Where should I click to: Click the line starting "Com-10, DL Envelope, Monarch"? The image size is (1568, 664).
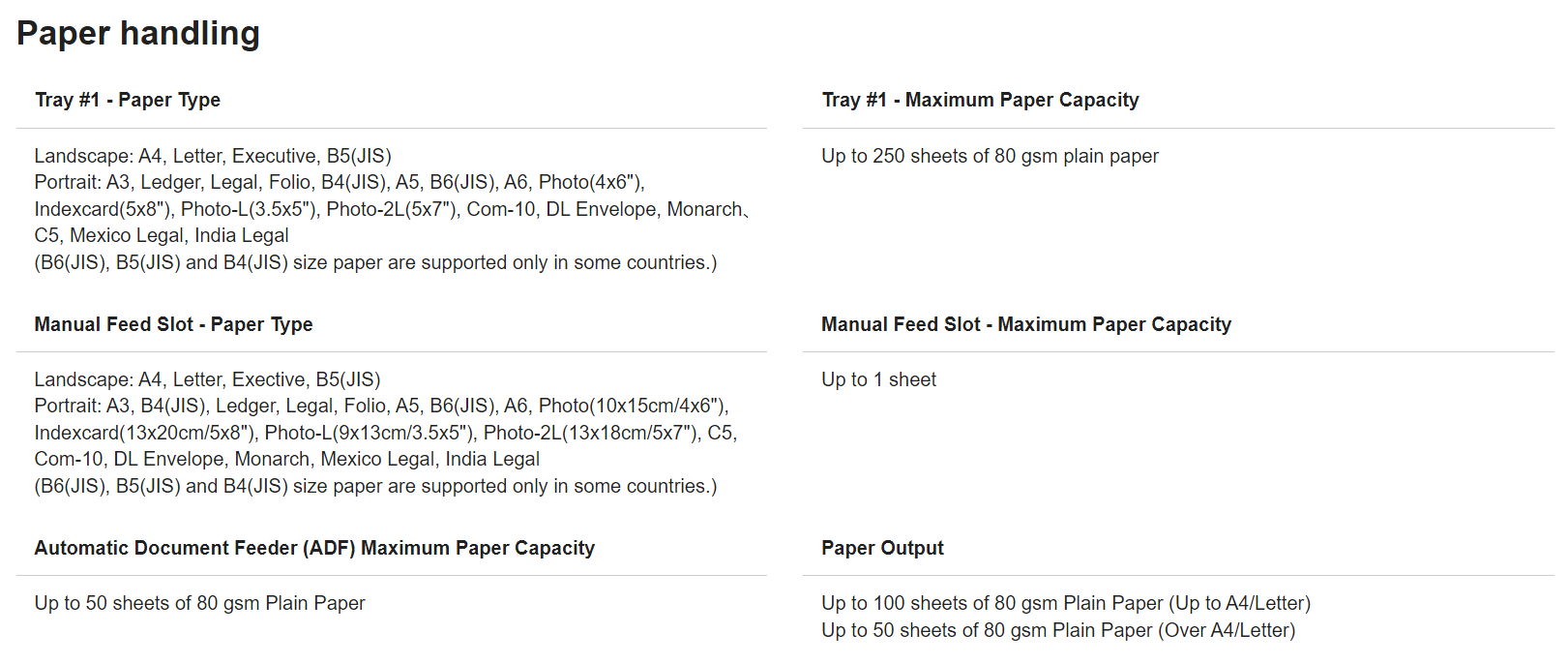[x=286, y=459]
